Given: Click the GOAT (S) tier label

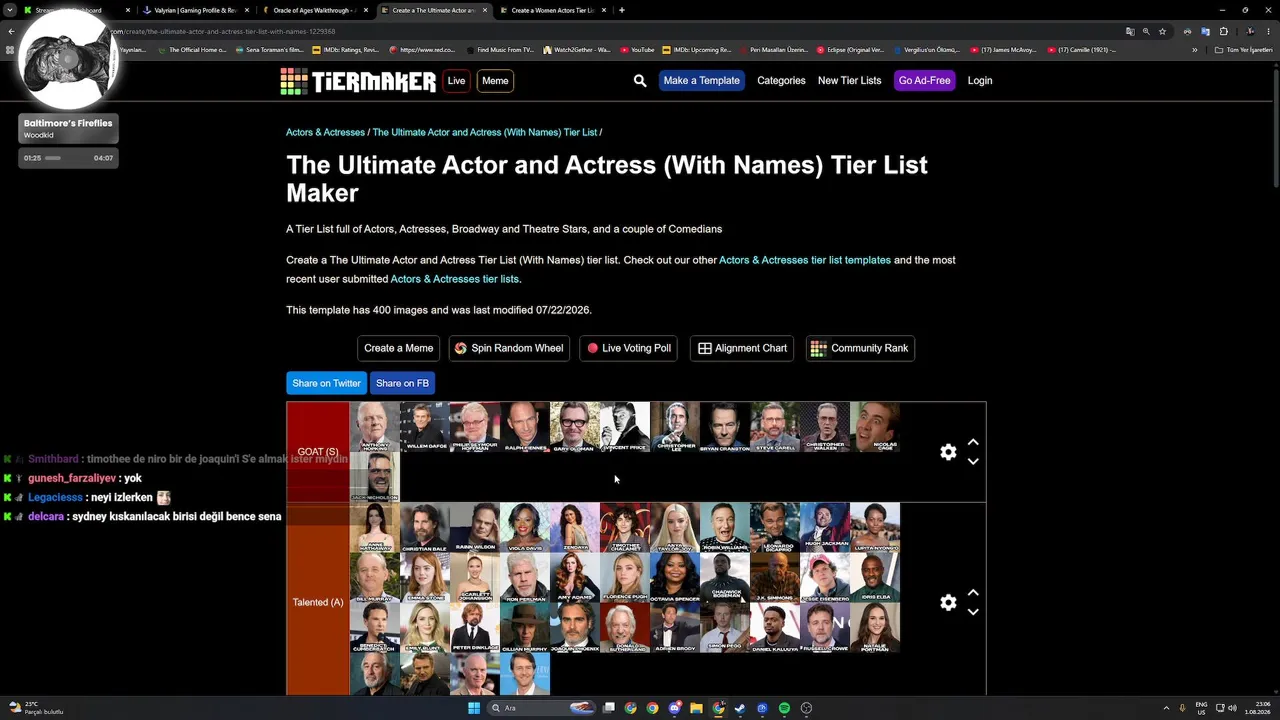Looking at the screenshot, I should coord(318,452).
